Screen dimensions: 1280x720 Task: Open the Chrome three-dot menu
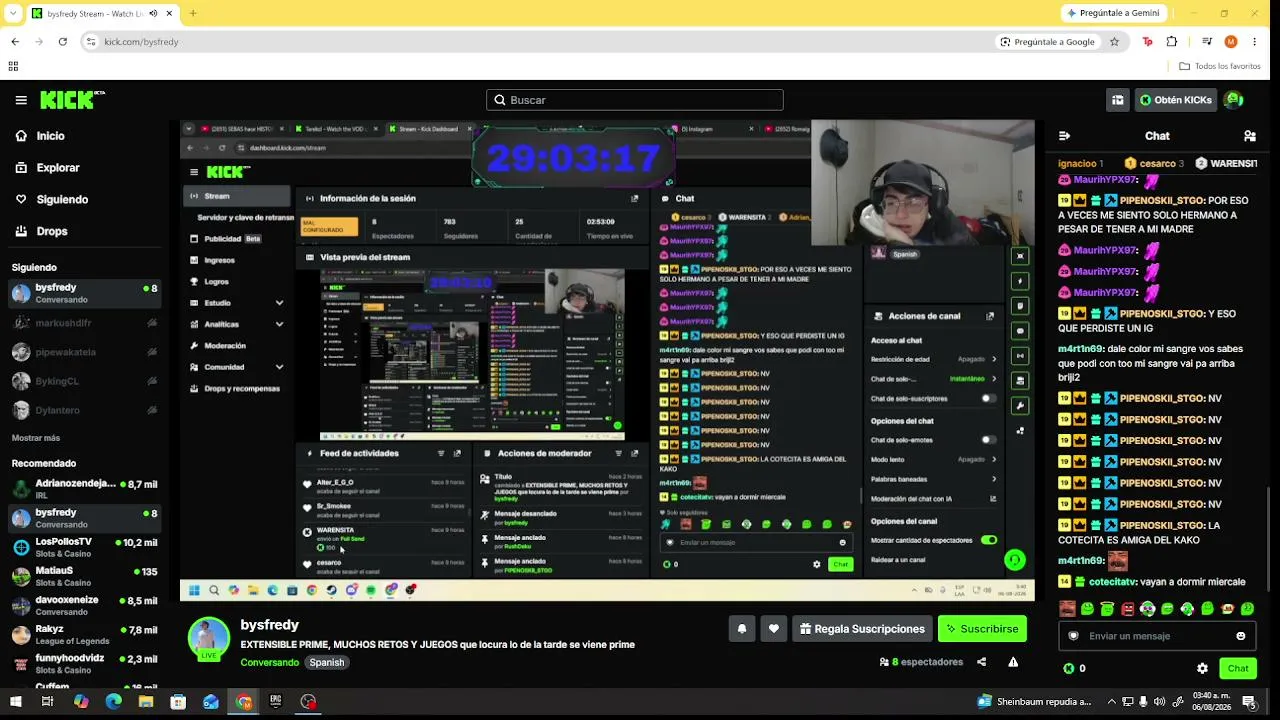(x=1254, y=42)
